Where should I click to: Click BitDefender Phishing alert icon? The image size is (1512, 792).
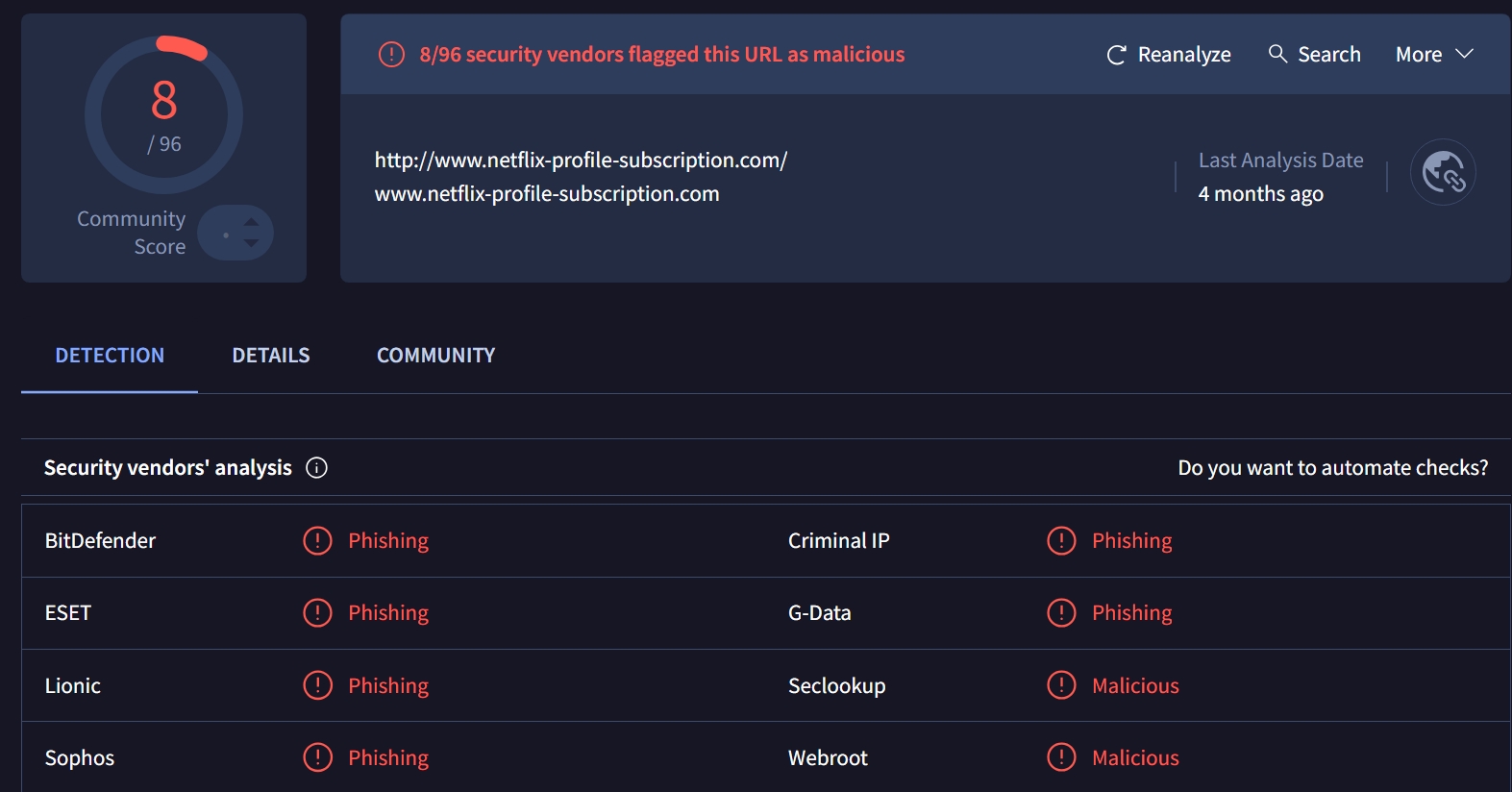pos(317,540)
